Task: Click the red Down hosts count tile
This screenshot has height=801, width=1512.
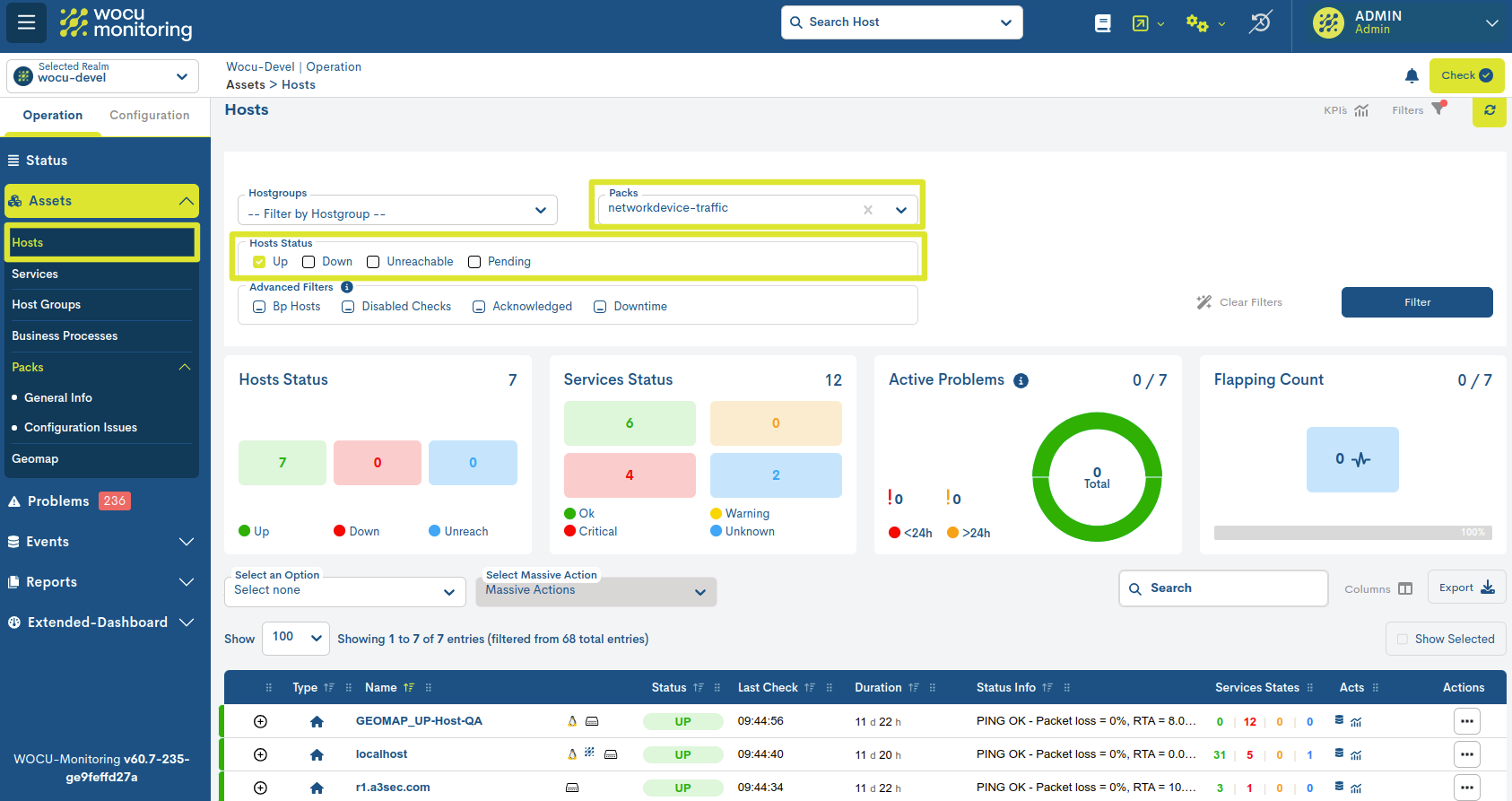Action: coord(377,463)
